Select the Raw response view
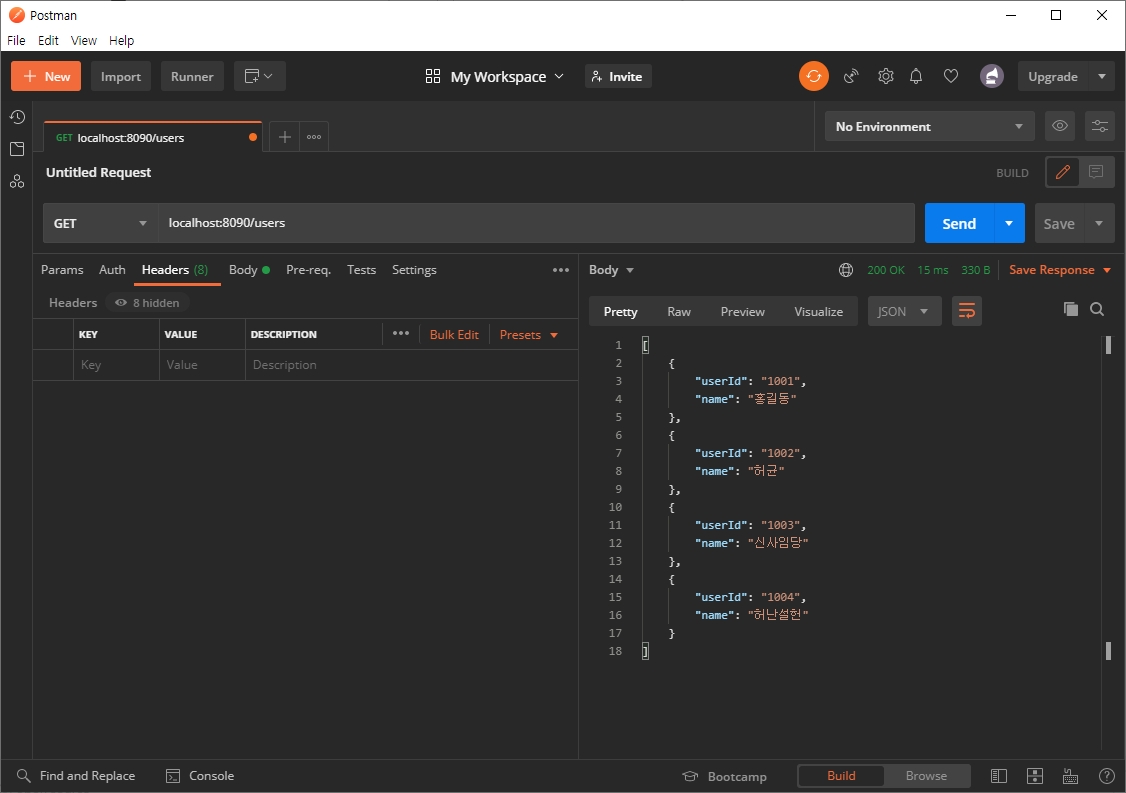 (x=679, y=312)
